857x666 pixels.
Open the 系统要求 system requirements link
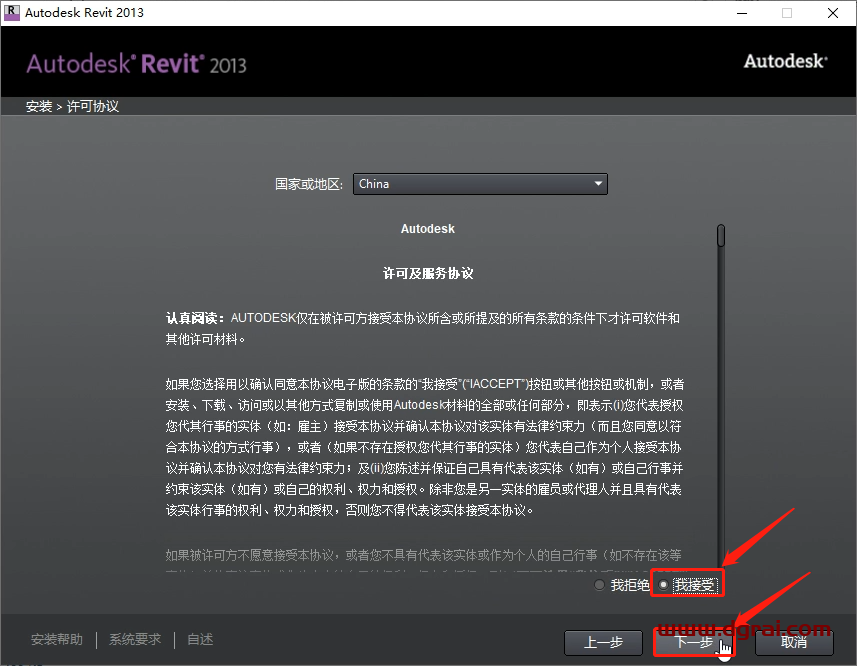[x=135, y=639]
